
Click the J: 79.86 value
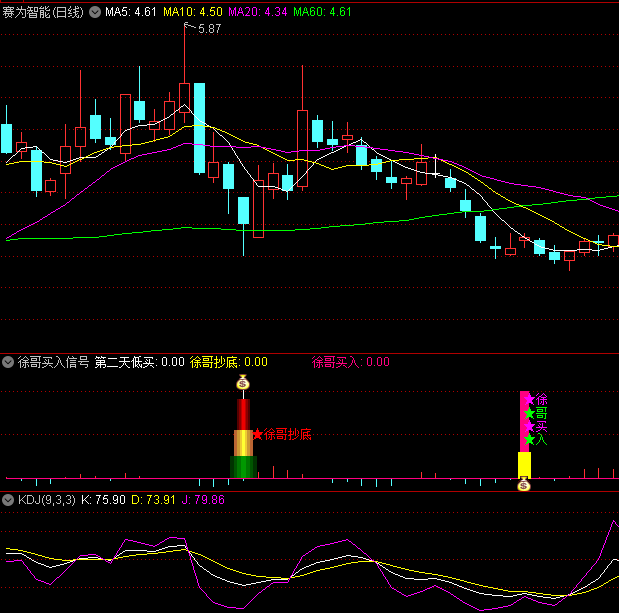click(x=203, y=500)
